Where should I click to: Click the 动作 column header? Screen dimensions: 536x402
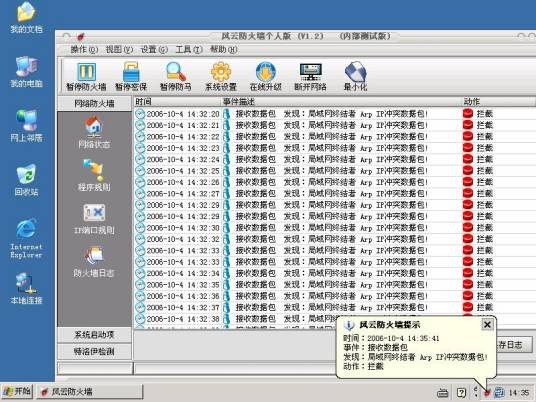(499, 102)
